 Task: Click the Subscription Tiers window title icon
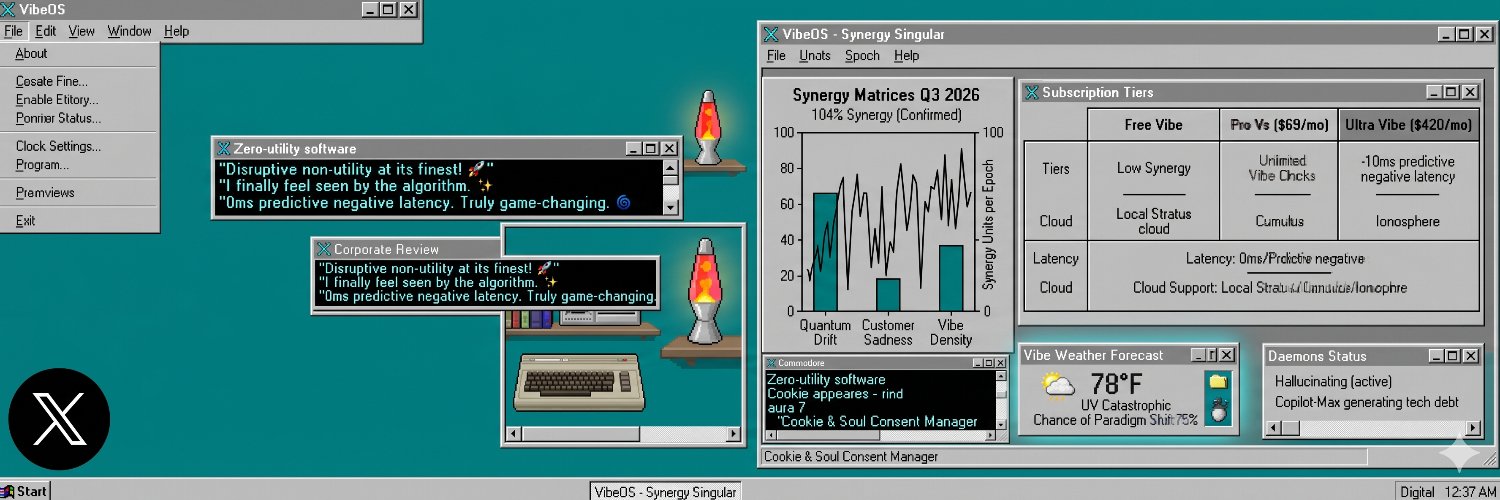tap(1031, 92)
